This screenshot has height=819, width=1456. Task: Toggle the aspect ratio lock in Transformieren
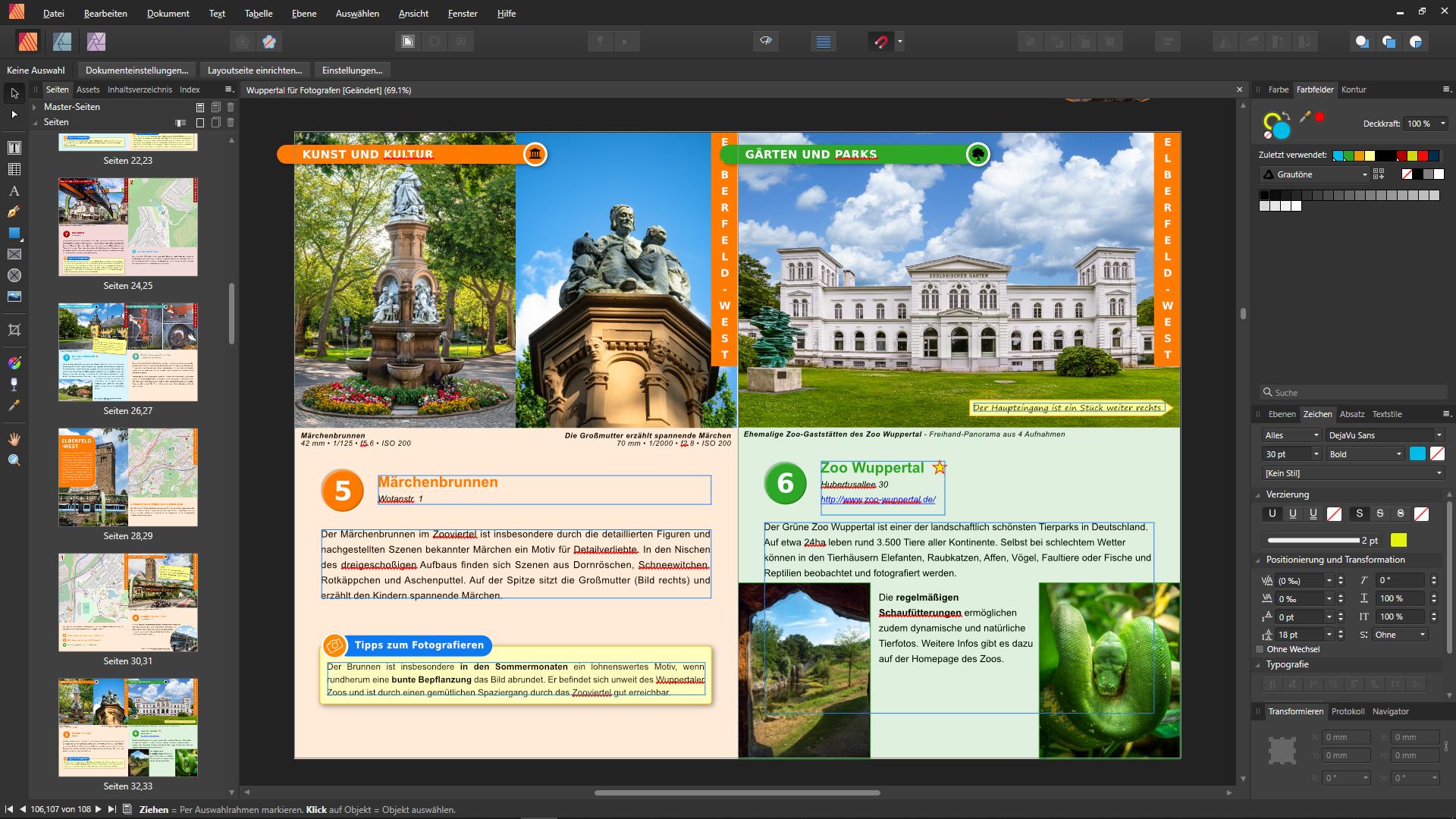click(1446, 746)
